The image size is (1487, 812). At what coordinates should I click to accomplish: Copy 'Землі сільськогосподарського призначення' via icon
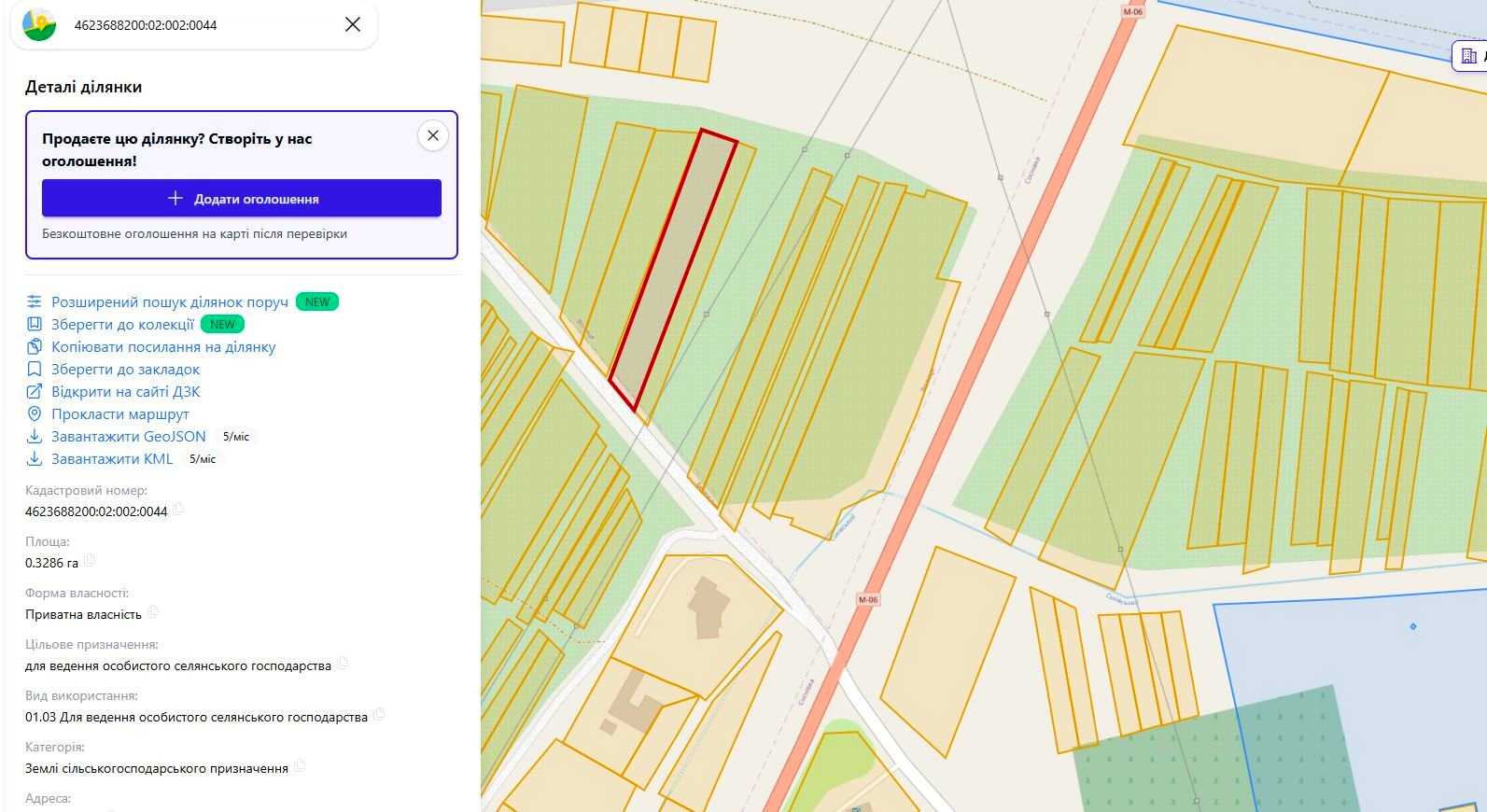coord(299,766)
